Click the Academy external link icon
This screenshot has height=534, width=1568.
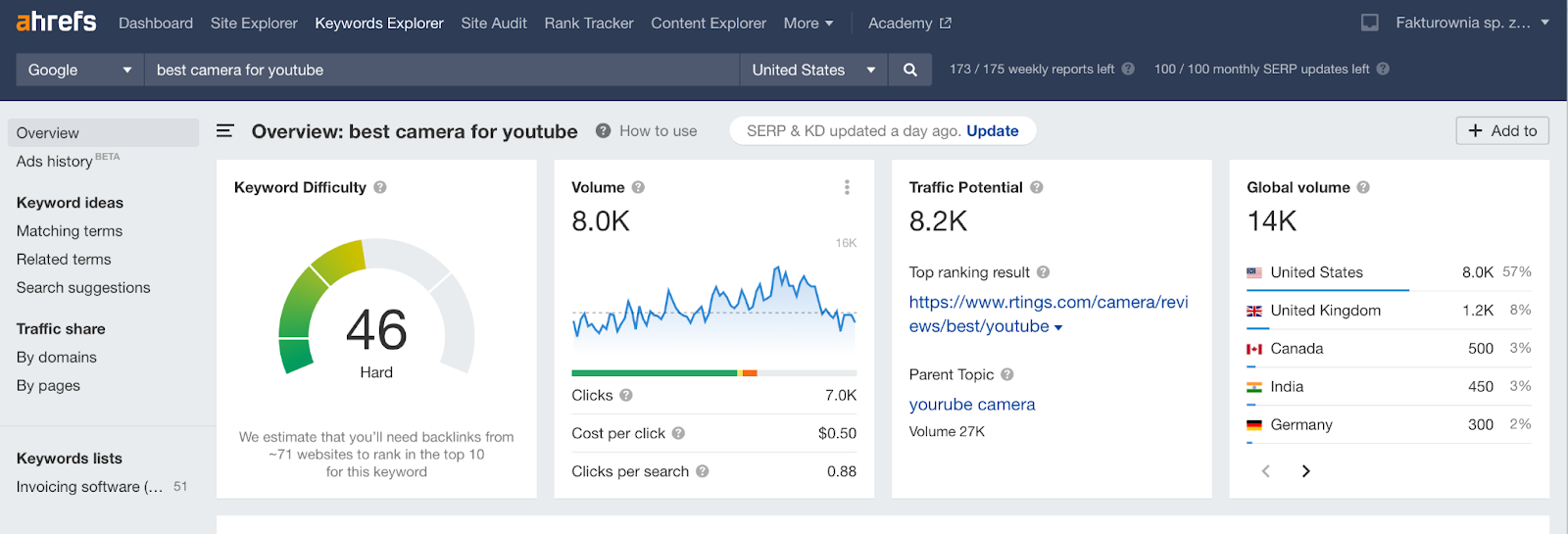click(945, 23)
